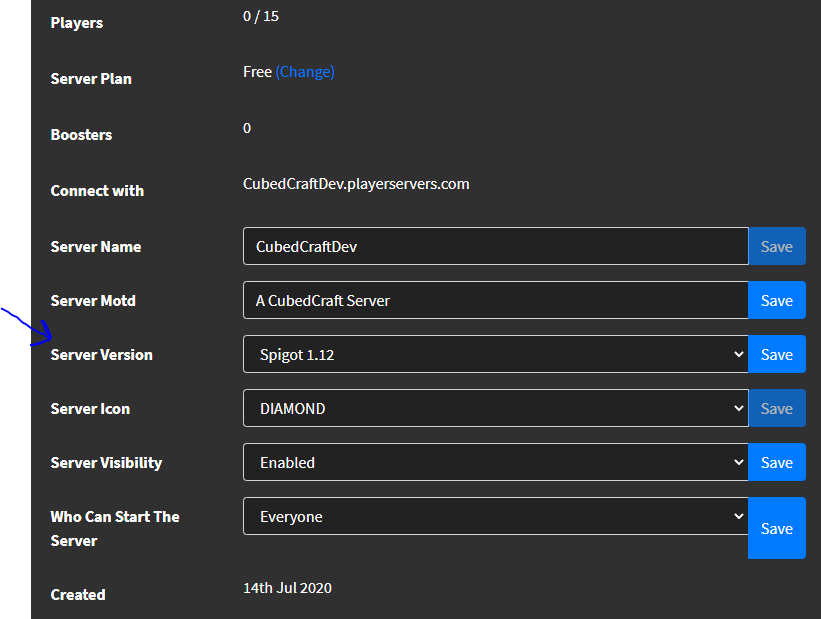Click the Change server plan link
Image resolution: width=821 pixels, height=619 pixels.
point(305,72)
